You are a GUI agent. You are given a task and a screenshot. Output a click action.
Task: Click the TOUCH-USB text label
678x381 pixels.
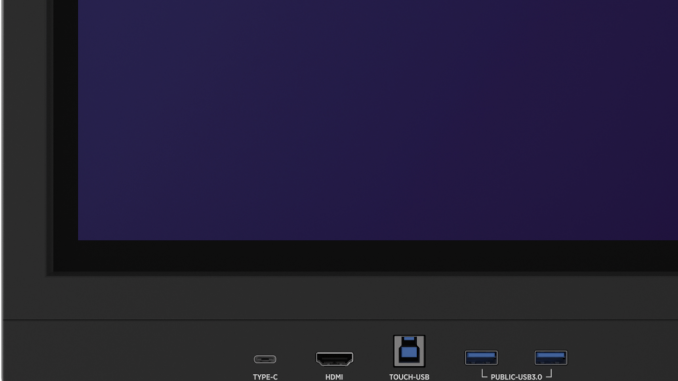(409, 377)
